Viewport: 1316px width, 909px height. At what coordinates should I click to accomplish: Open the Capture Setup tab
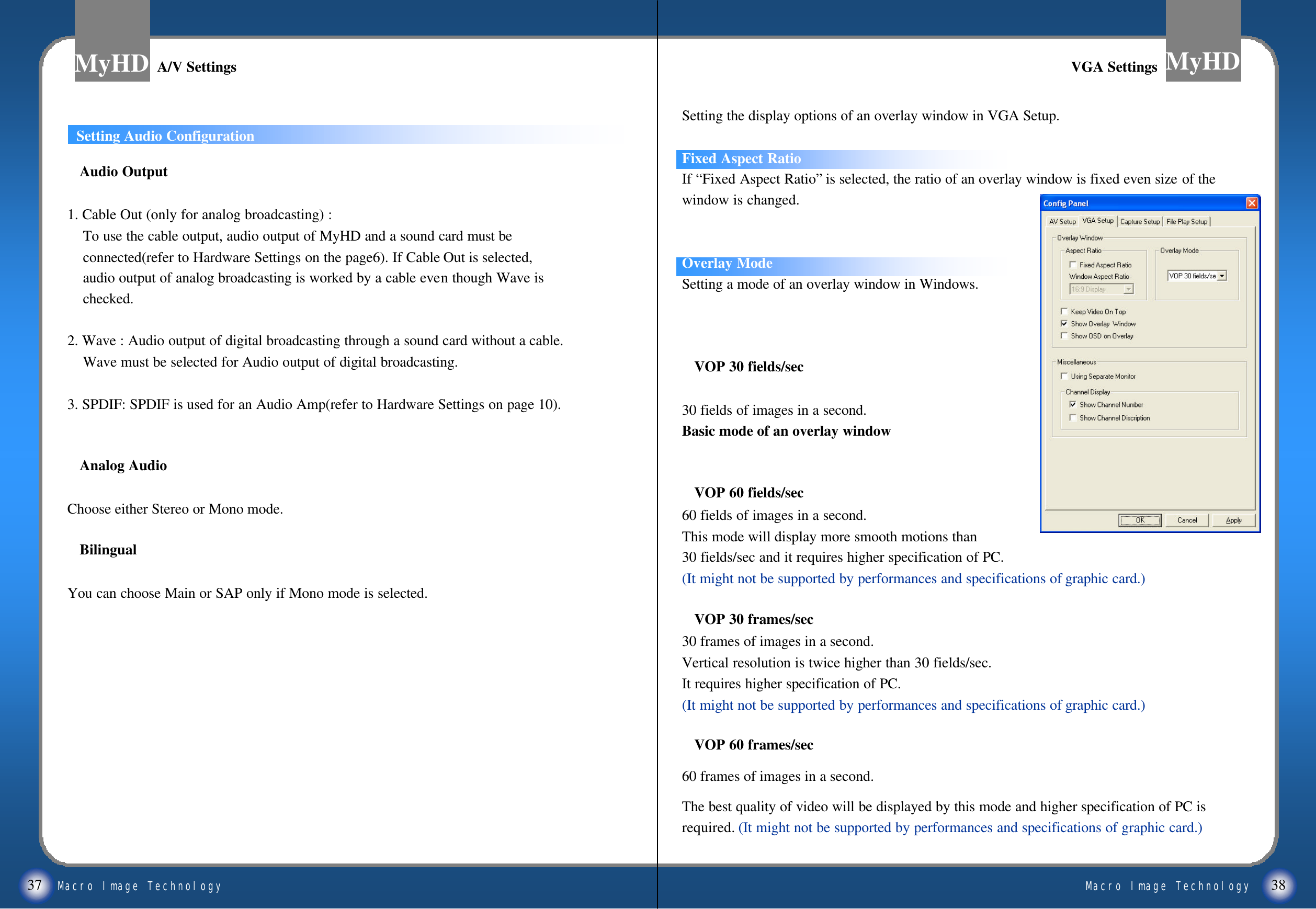tap(1140, 222)
